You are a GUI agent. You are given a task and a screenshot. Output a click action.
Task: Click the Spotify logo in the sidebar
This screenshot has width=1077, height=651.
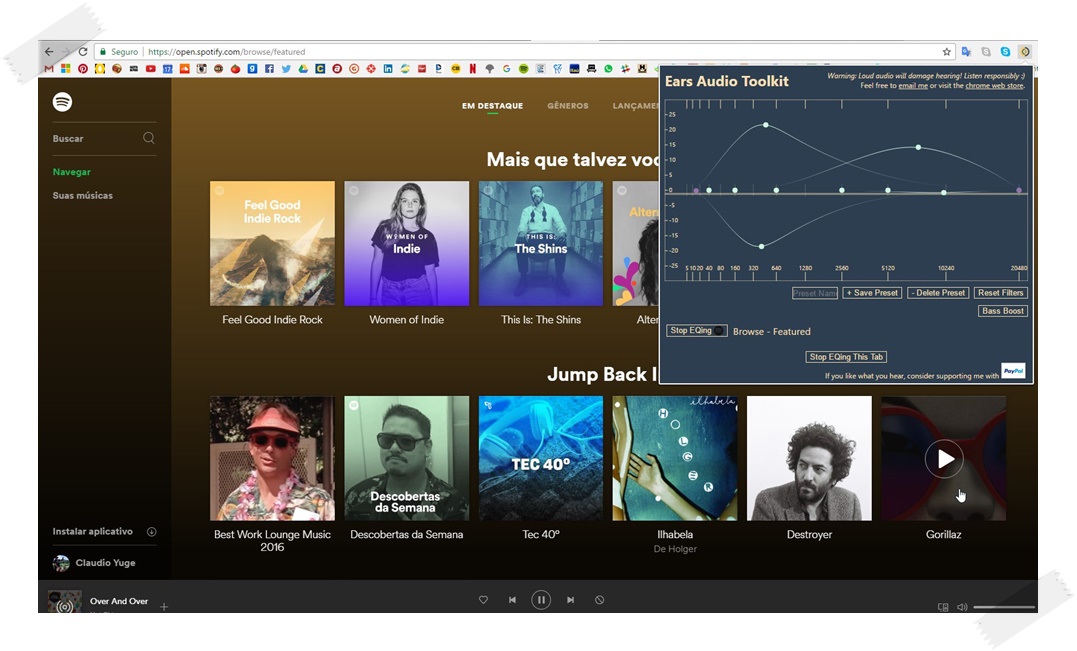62,102
